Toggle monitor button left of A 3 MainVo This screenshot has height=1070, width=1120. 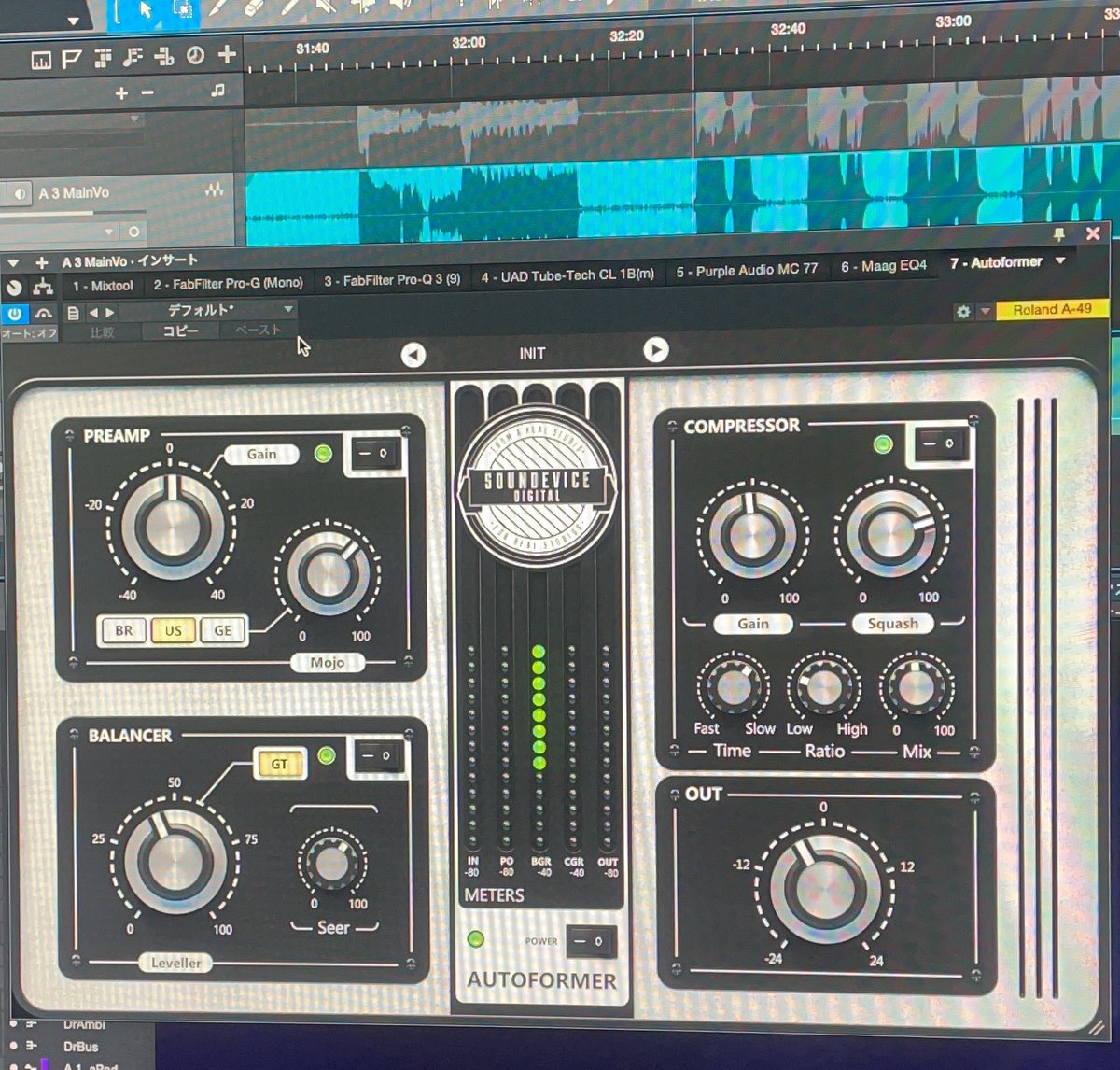(20, 194)
